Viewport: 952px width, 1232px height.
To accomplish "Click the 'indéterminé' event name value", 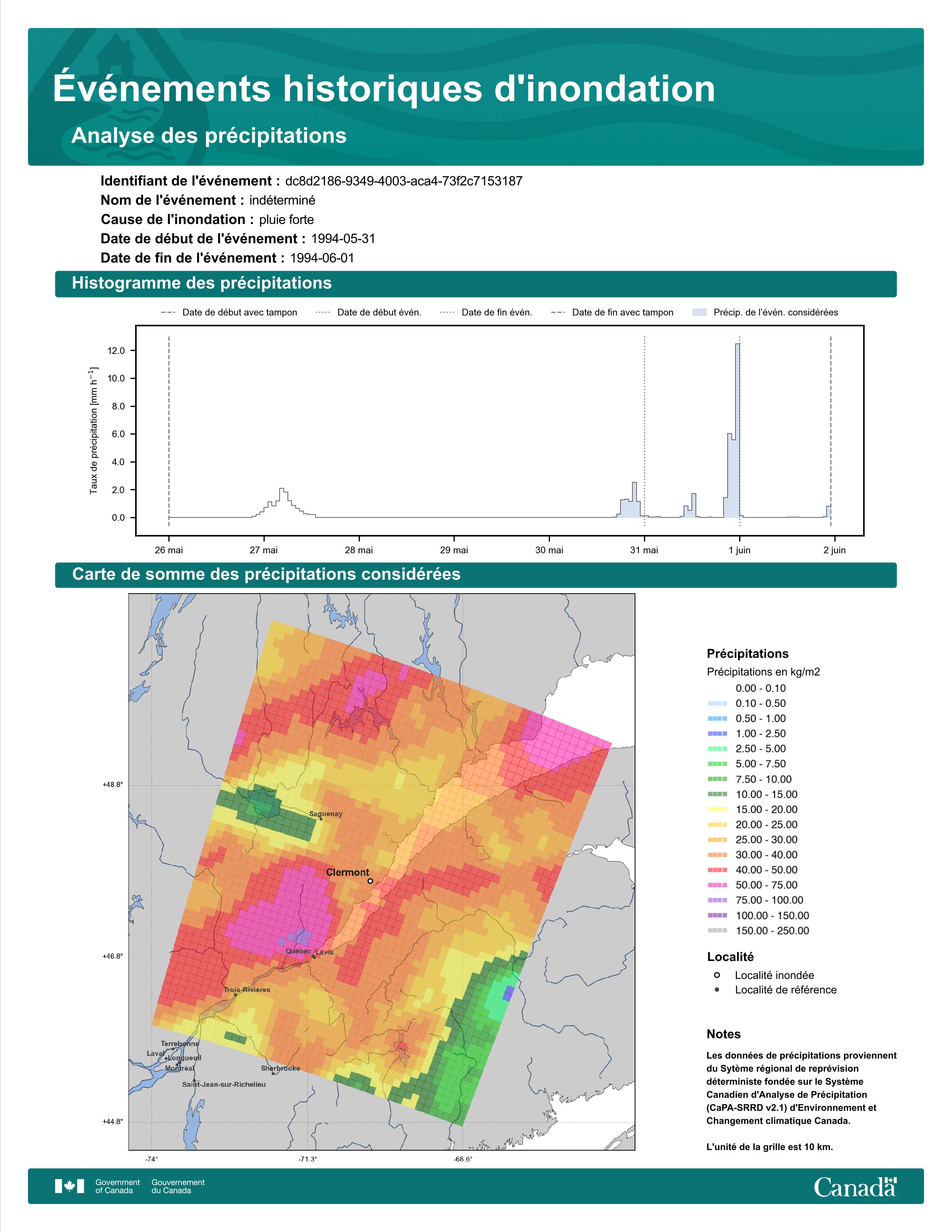I will tap(283, 200).
